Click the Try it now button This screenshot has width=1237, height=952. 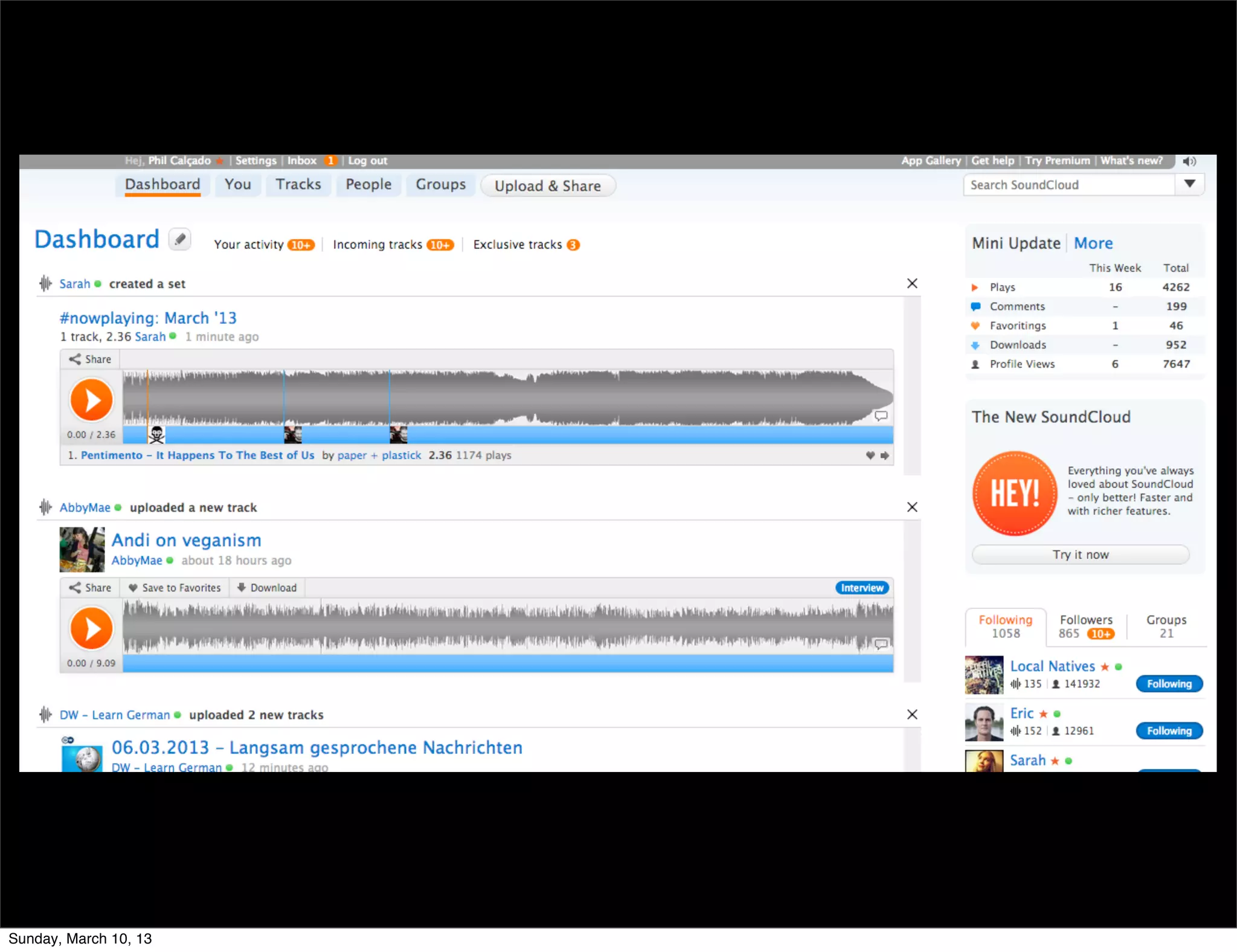pyautogui.click(x=1080, y=555)
